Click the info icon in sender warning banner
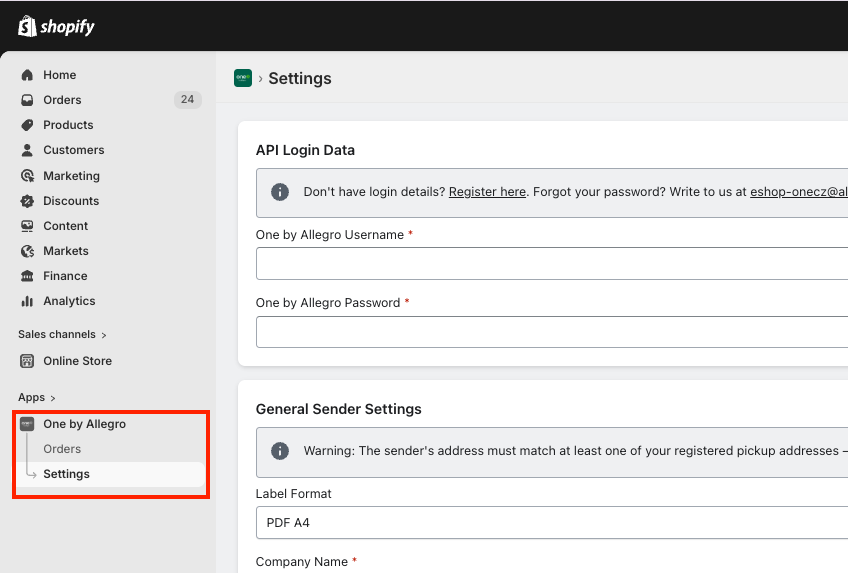Viewport: 848px width, 573px height. pyautogui.click(x=280, y=450)
